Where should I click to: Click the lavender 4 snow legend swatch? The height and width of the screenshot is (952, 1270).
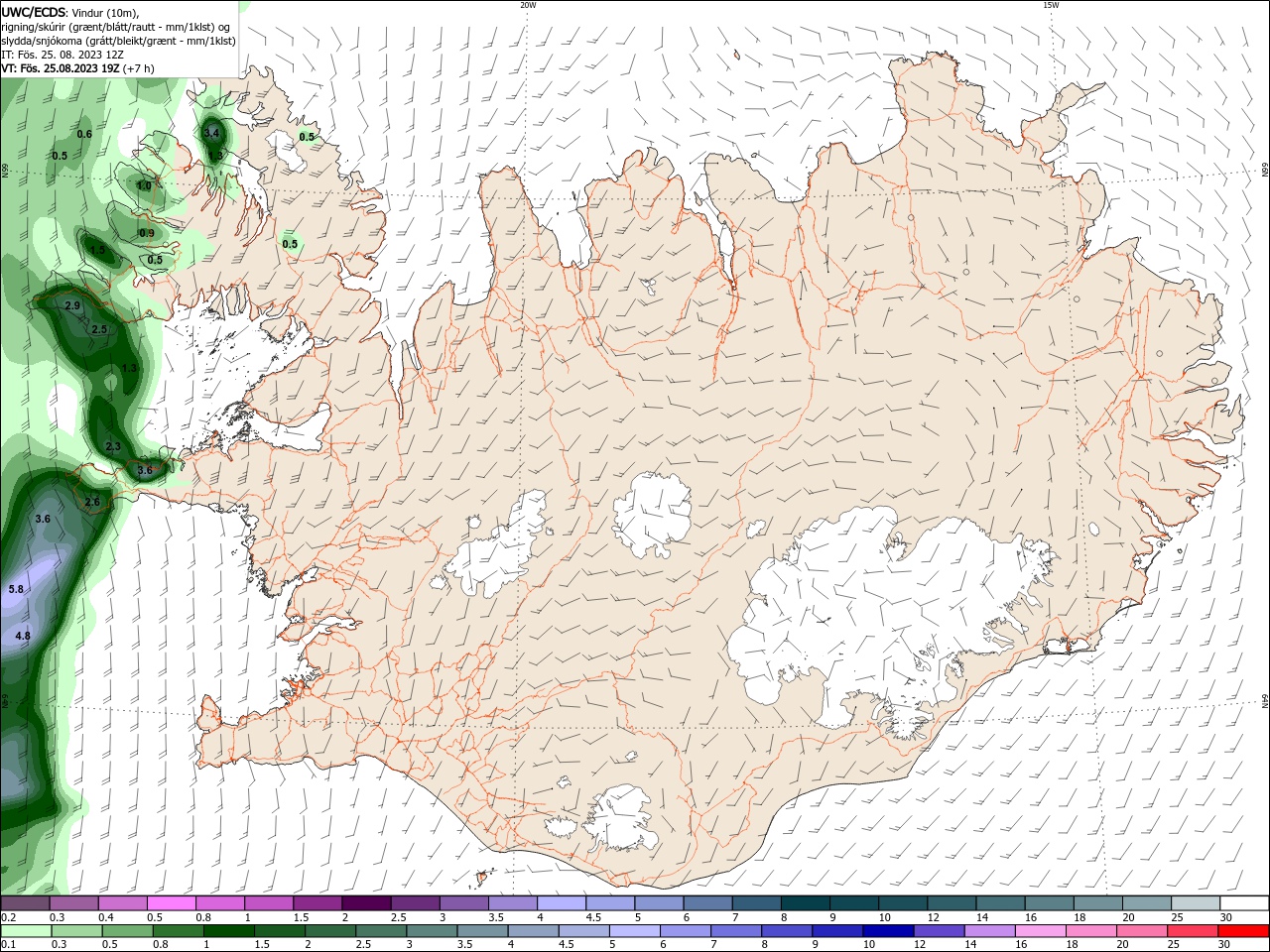click(562, 903)
